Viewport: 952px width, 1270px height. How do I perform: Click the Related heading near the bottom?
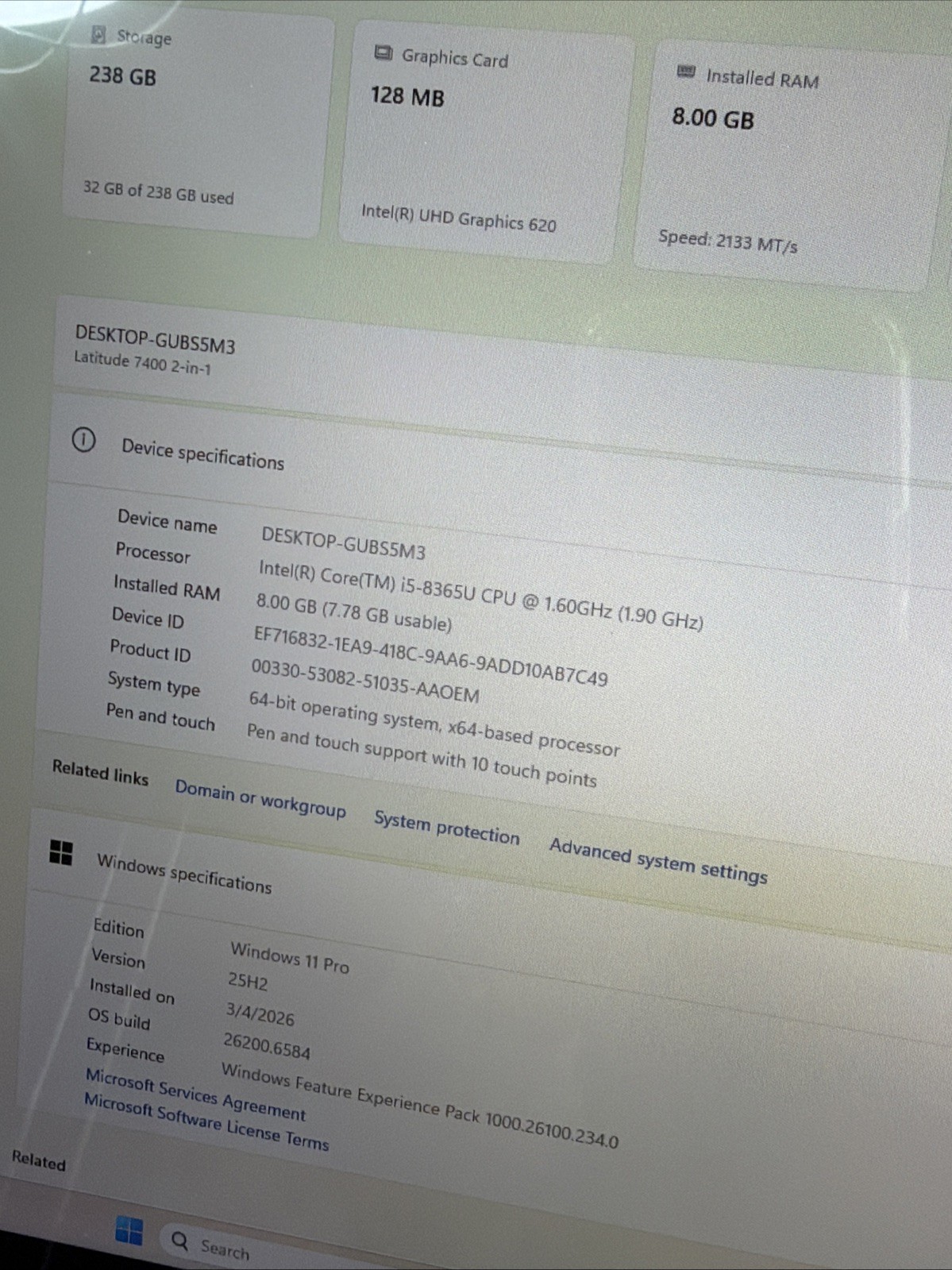pos(38,1160)
